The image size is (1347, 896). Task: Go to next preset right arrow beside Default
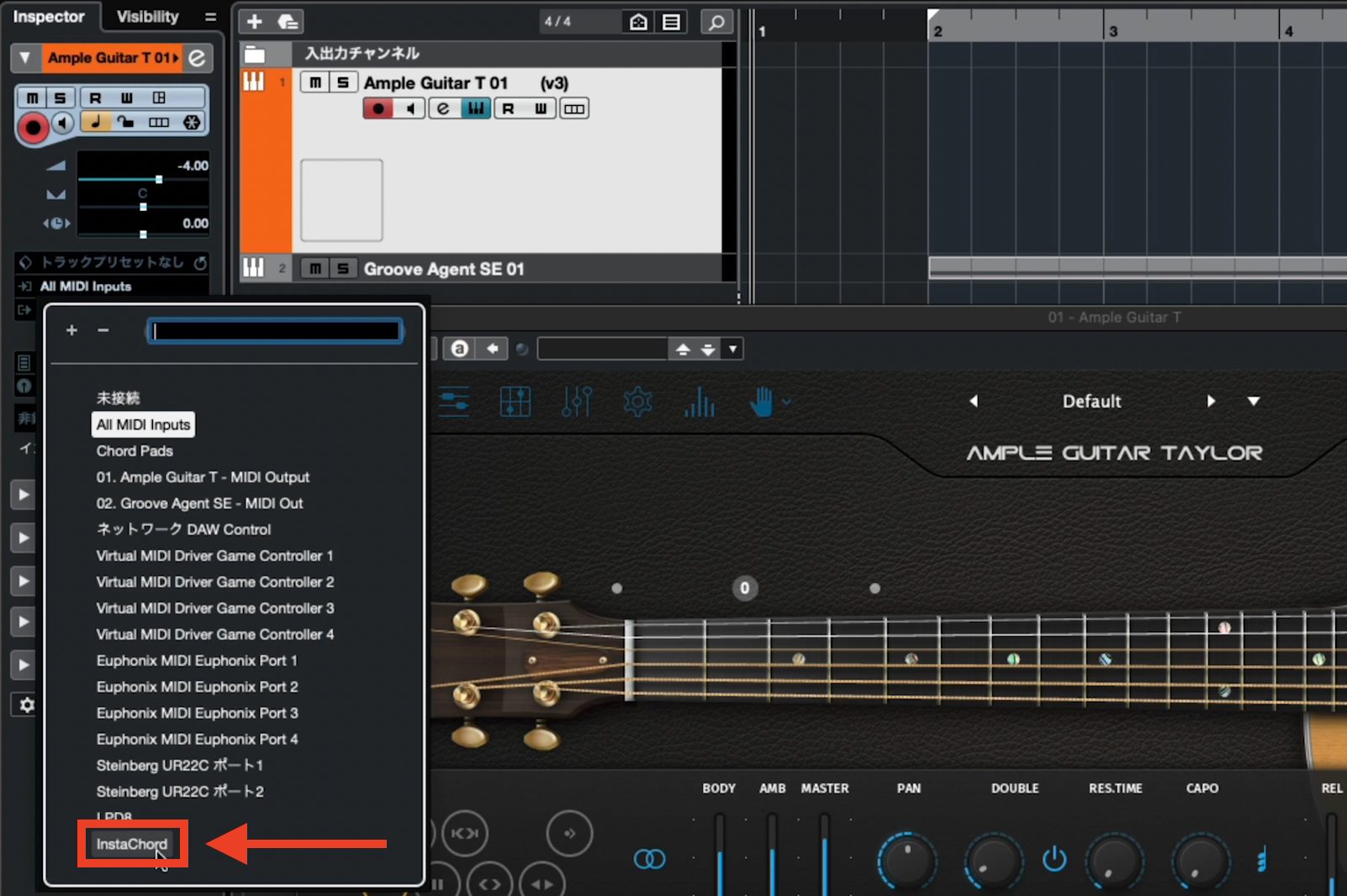tap(1211, 401)
